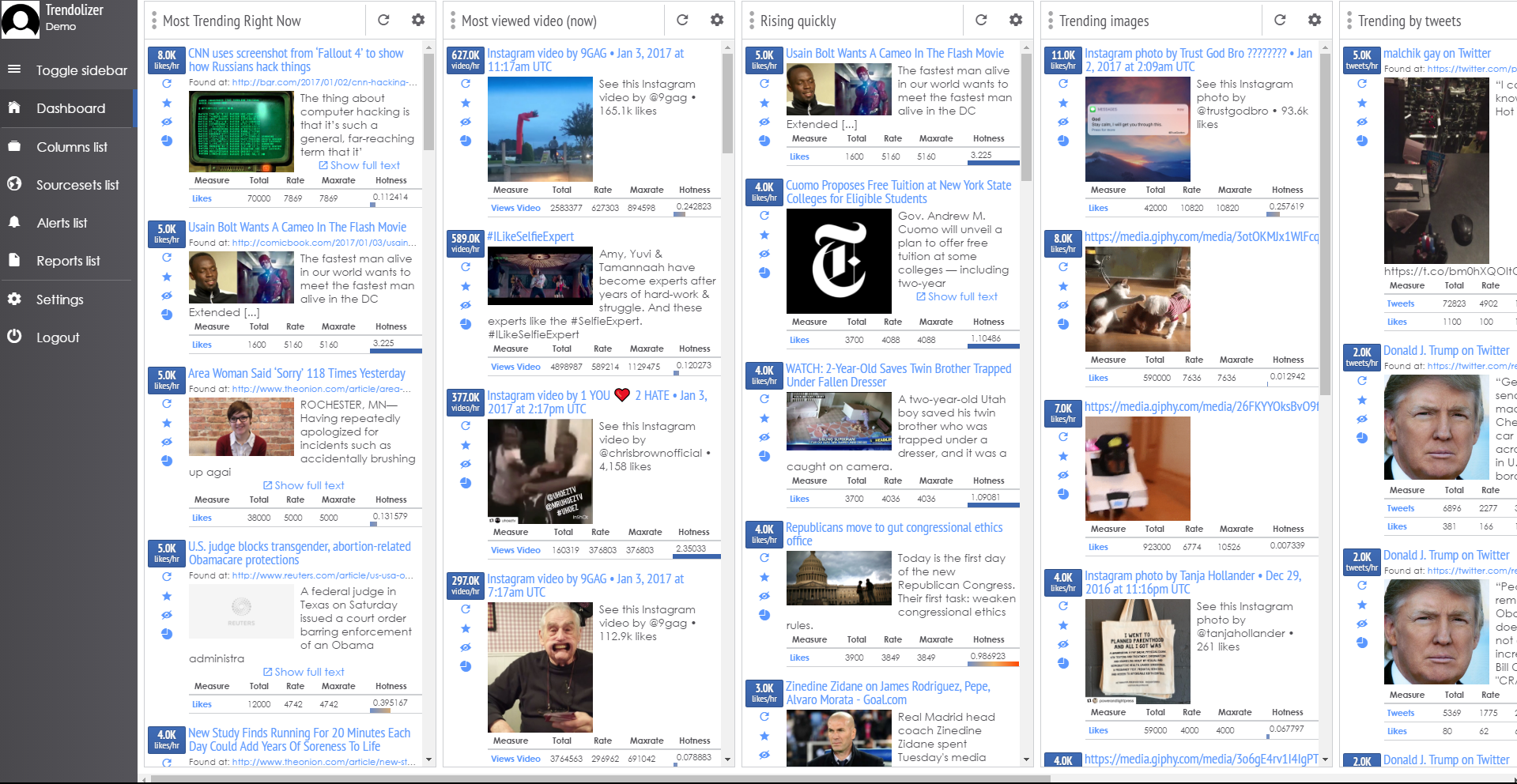
Task: Open cats giphy thumbnail image
Action: click(1138, 299)
